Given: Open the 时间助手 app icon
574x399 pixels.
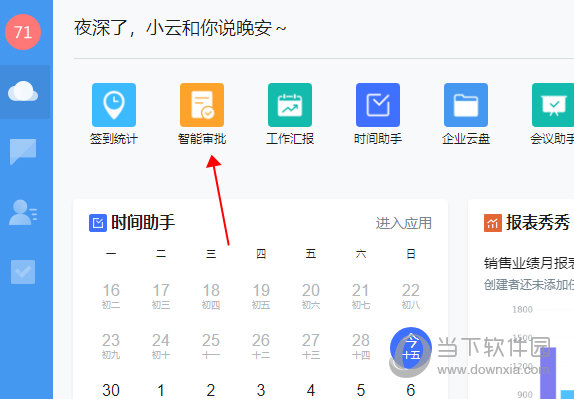Looking at the screenshot, I should tap(378, 105).
